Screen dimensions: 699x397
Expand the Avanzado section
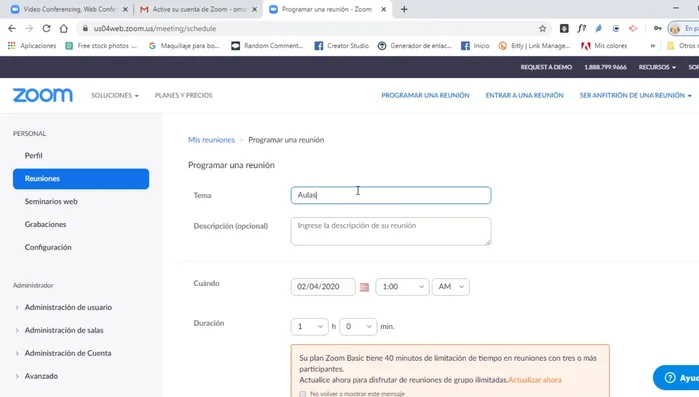click(x=41, y=376)
